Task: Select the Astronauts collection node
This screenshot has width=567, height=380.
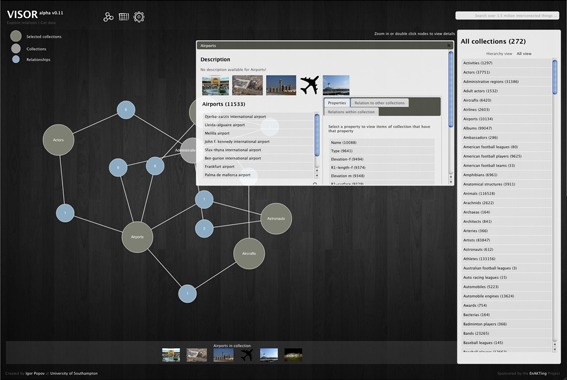Action: [276, 218]
